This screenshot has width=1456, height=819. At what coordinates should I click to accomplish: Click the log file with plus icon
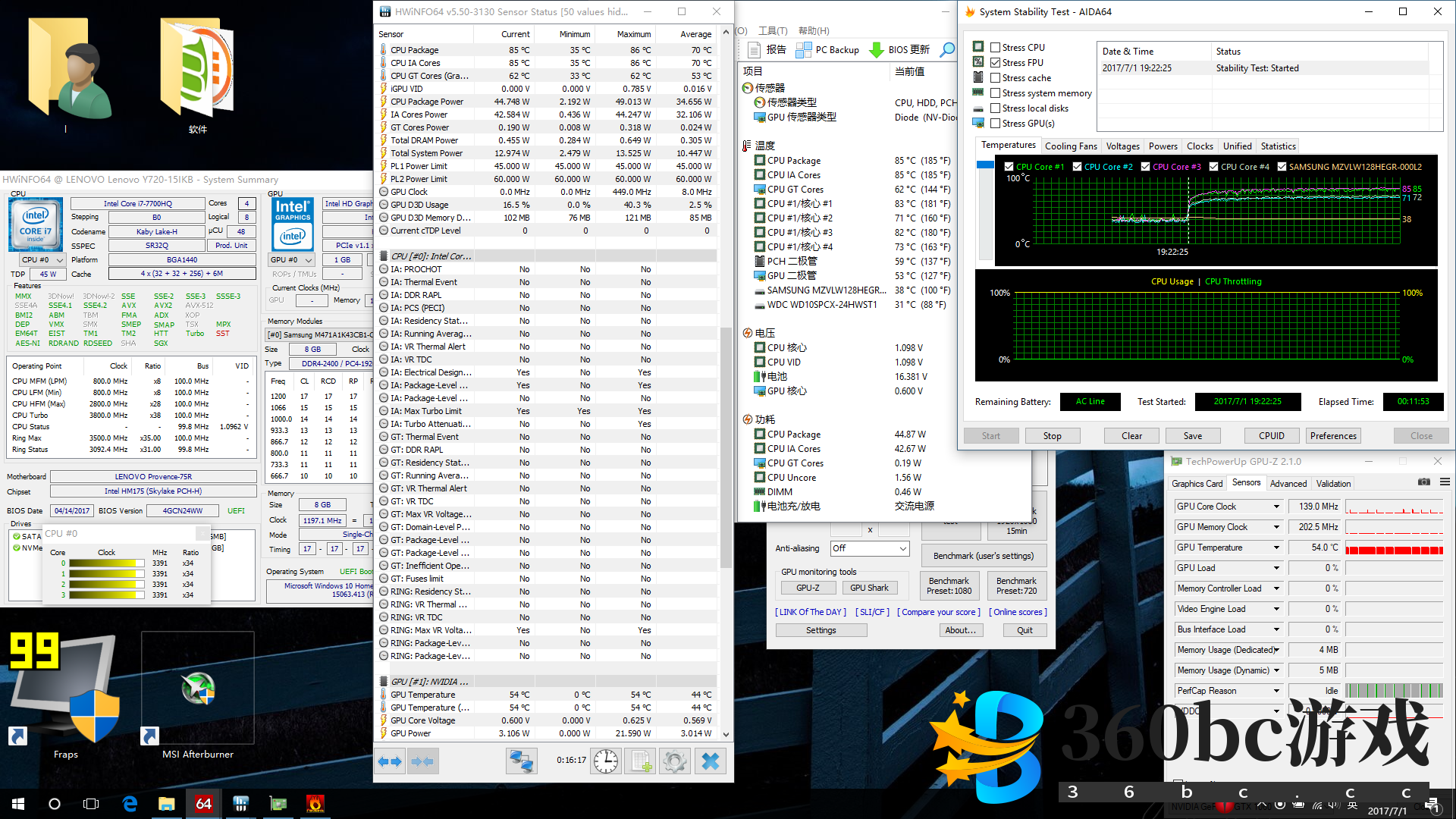(641, 761)
